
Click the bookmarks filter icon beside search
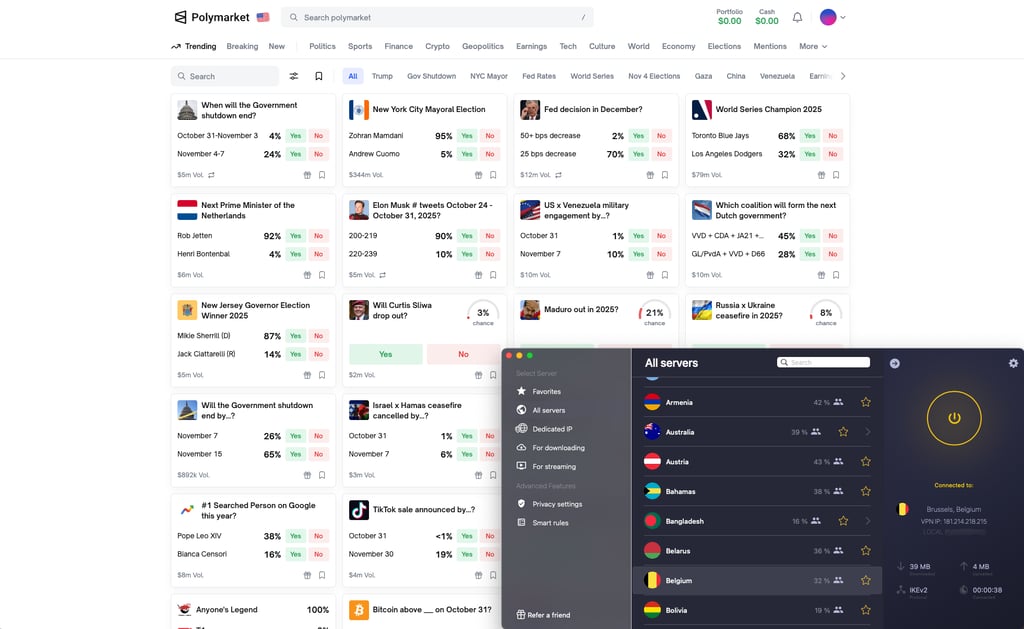(x=319, y=76)
